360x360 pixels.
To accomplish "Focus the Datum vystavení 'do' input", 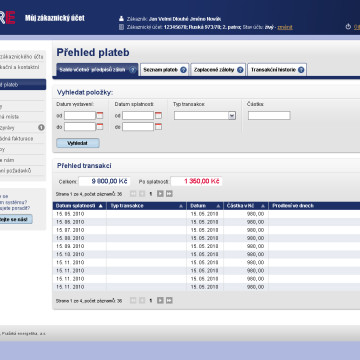I will (80, 127).
